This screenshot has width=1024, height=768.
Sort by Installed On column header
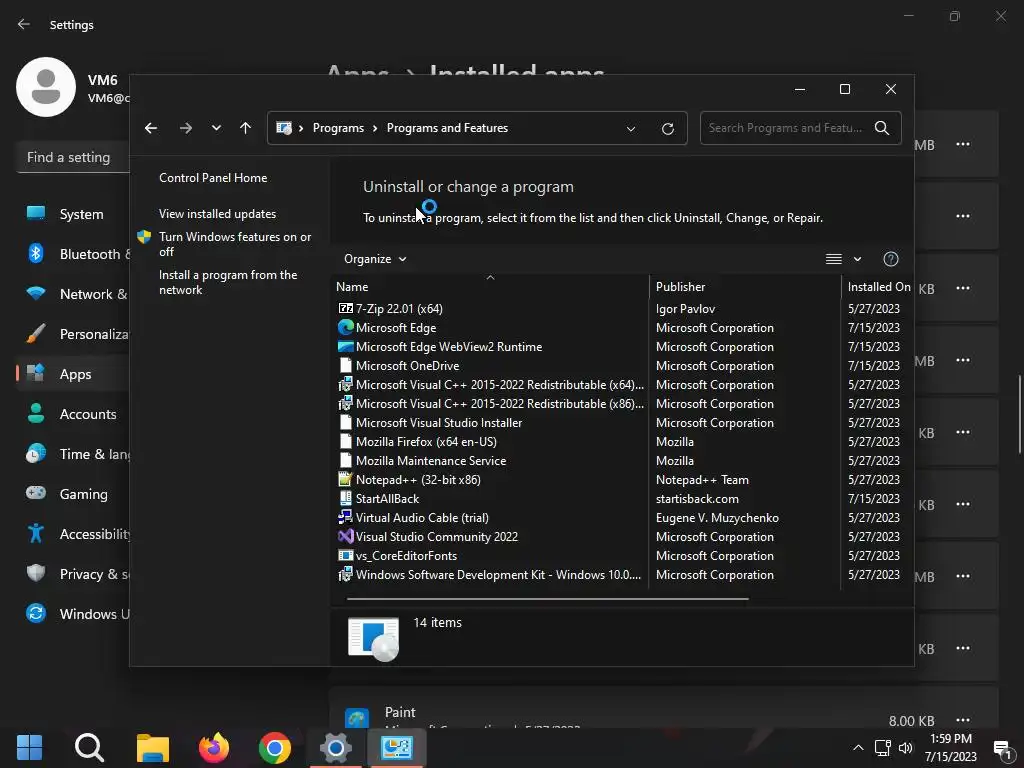877,287
